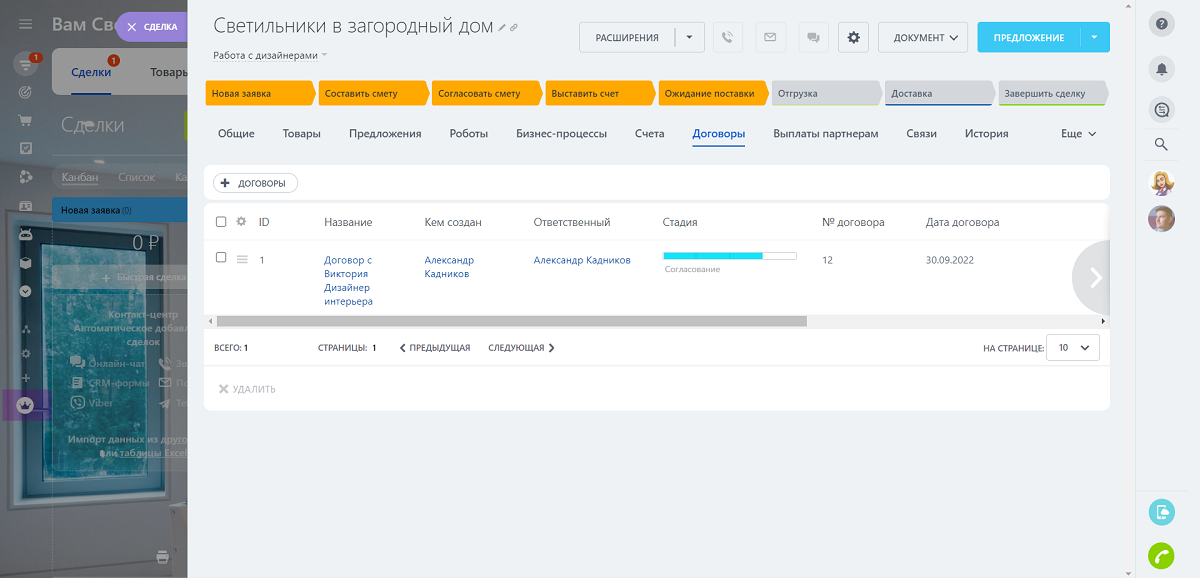Open the chat messages icon
1200x578 pixels.
pyautogui.click(x=813, y=38)
